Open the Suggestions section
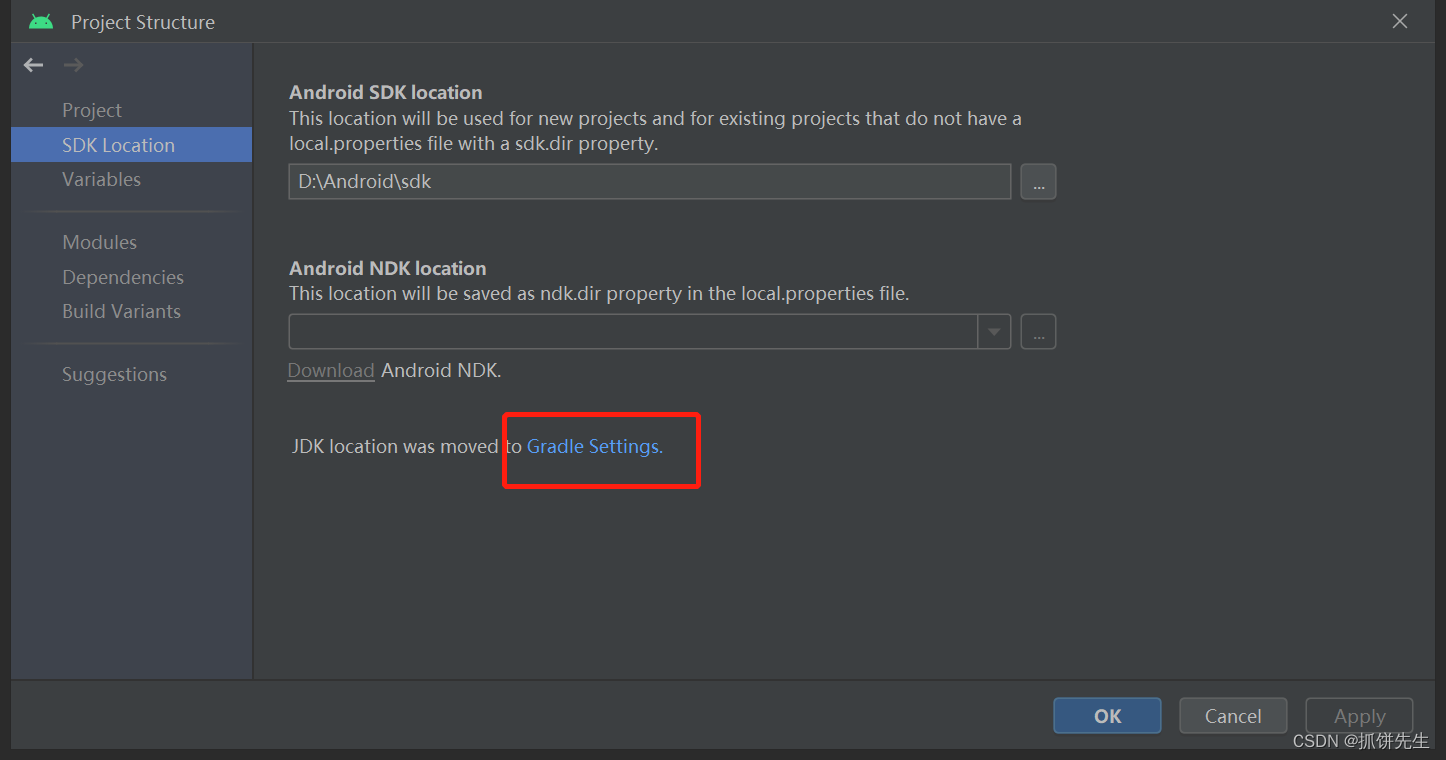Image resolution: width=1446 pixels, height=760 pixels. pos(114,374)
